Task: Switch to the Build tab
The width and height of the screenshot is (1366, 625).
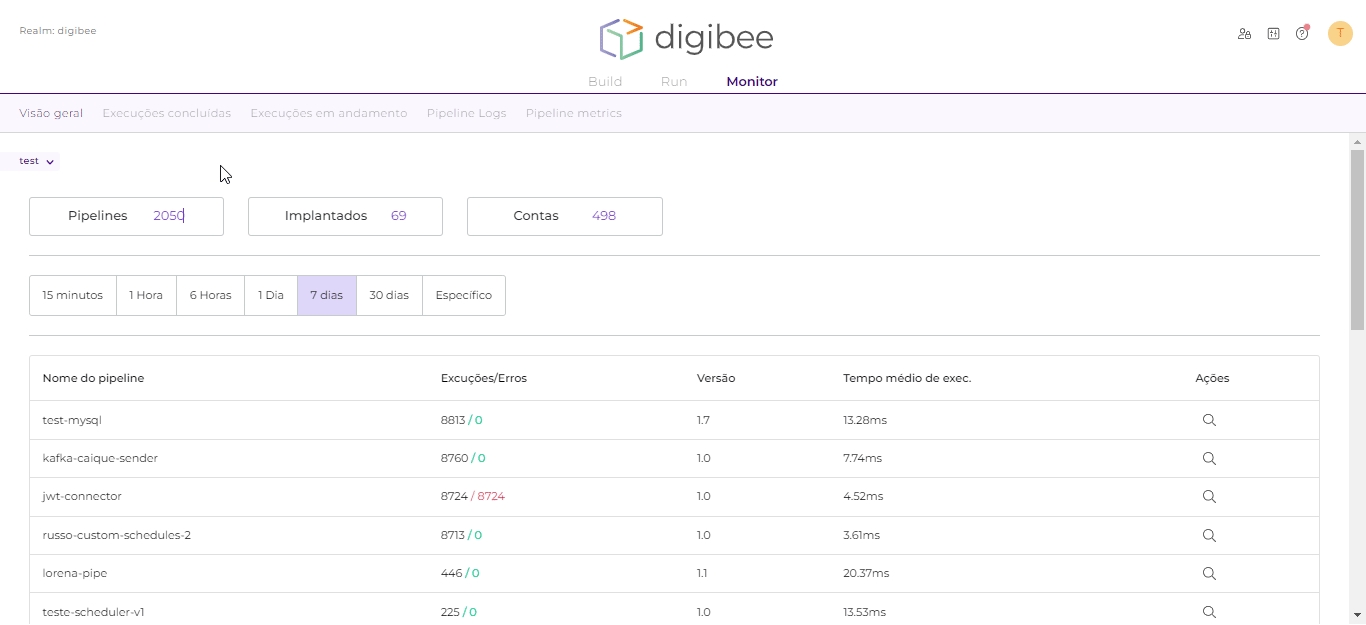Action: click(605, 82)
